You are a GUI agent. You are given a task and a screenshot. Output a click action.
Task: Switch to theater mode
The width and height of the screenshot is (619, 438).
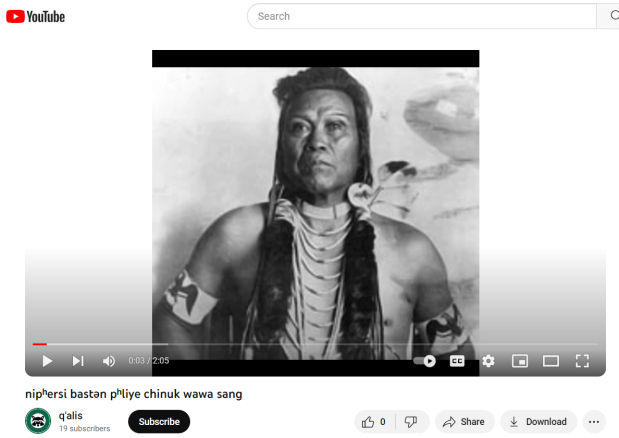pyautogui.click(x=551, y=361)
